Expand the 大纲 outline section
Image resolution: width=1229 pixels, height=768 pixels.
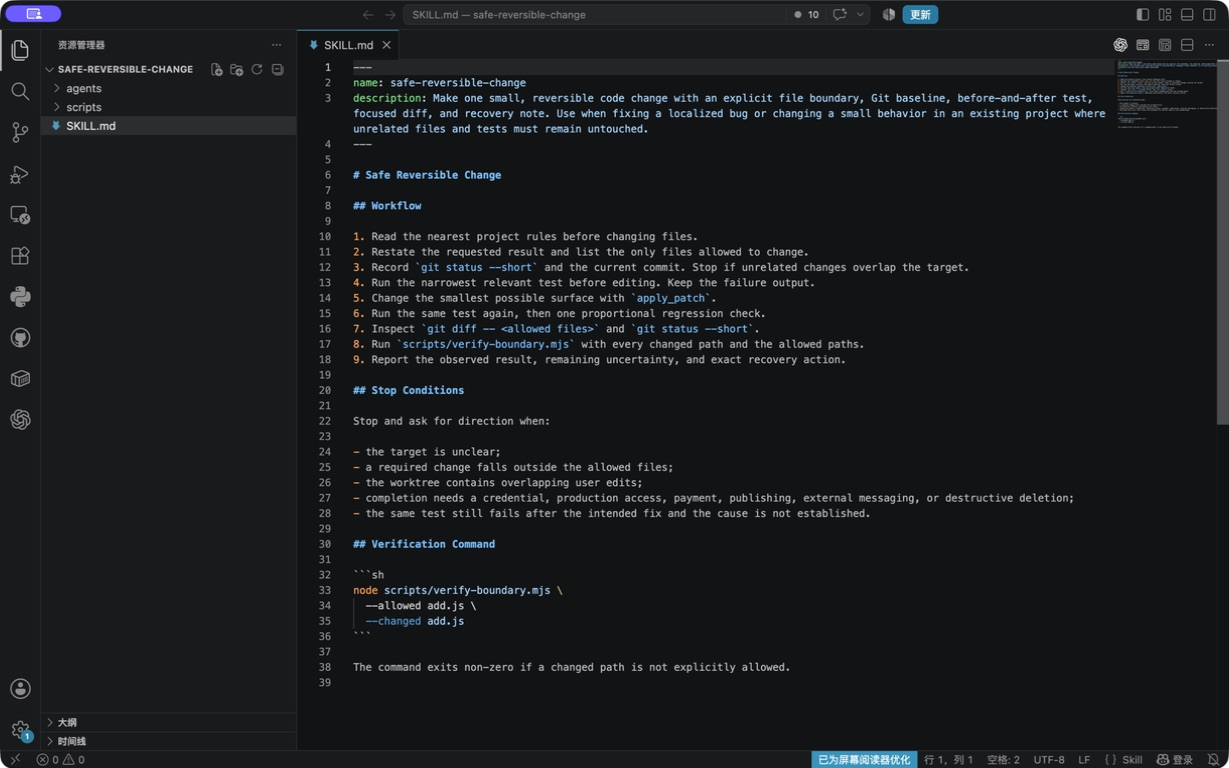[168, 722]
